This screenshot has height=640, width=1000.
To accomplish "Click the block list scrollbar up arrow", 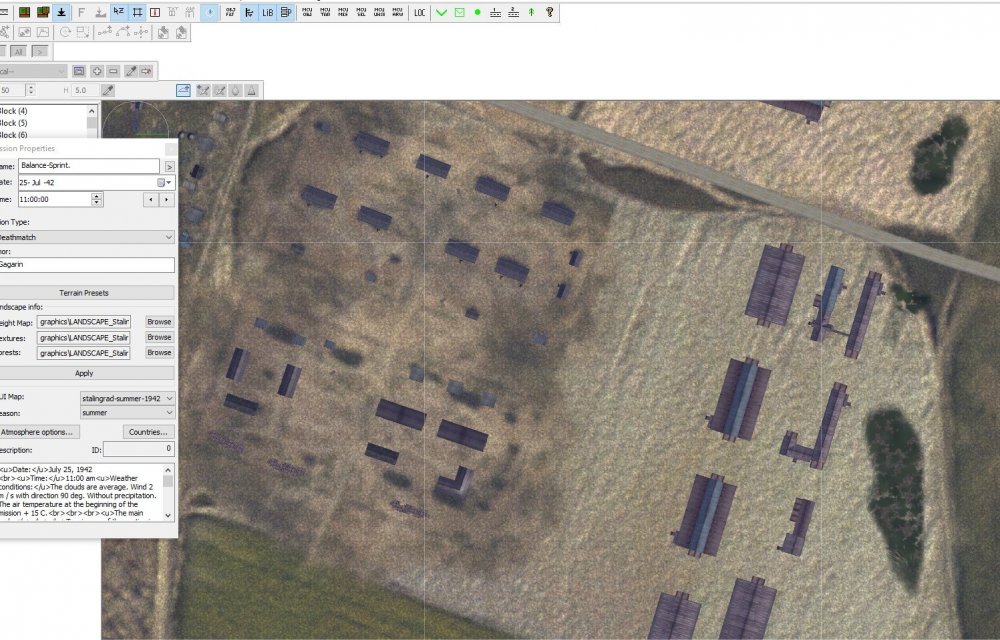I will 92,111.
